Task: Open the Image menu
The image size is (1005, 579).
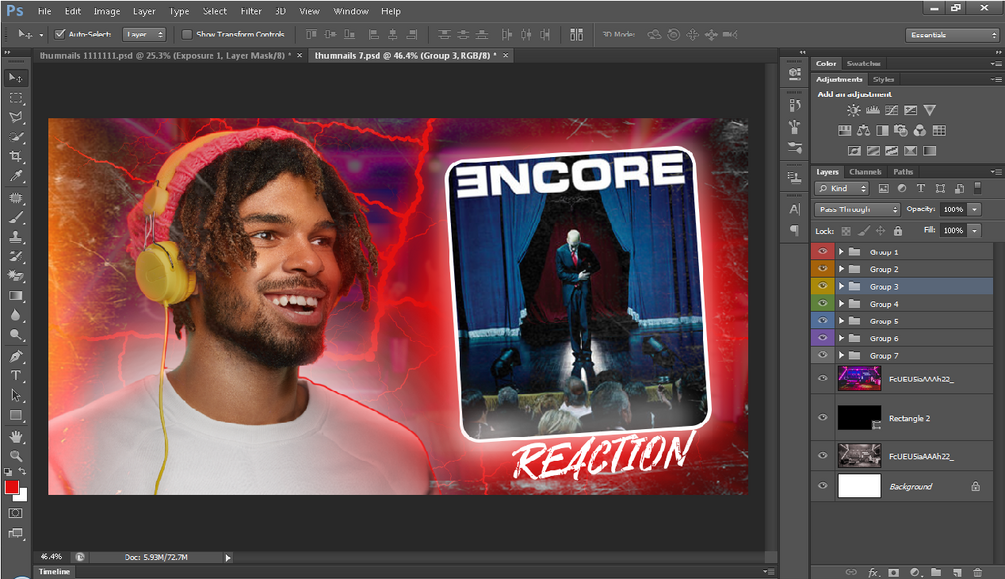Action: tap(106, 11)
